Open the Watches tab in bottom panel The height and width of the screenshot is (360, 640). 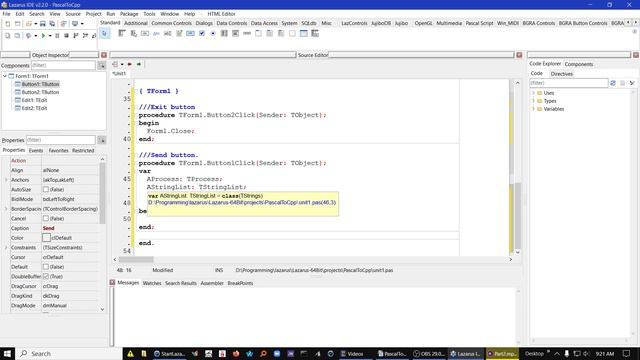[x=152, y=283]
